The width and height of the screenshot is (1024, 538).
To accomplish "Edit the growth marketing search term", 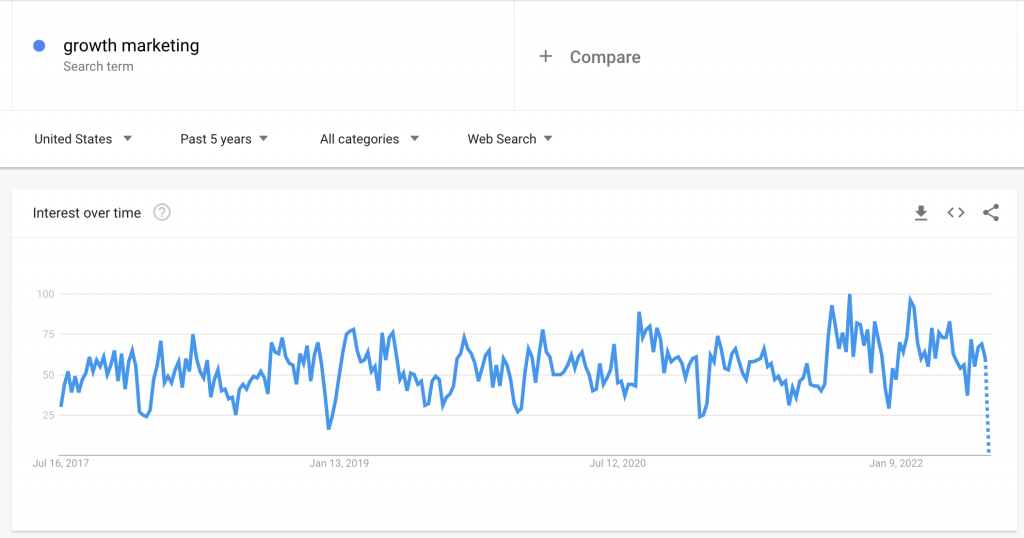I will point(131,46).
